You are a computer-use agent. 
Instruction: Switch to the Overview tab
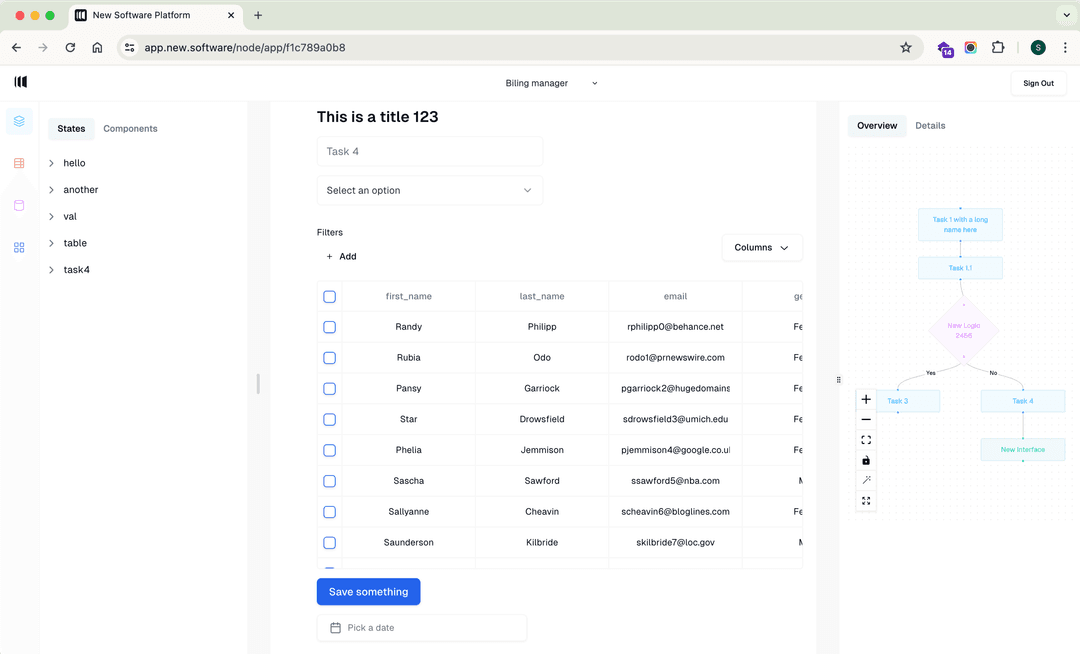pos(877,125)
